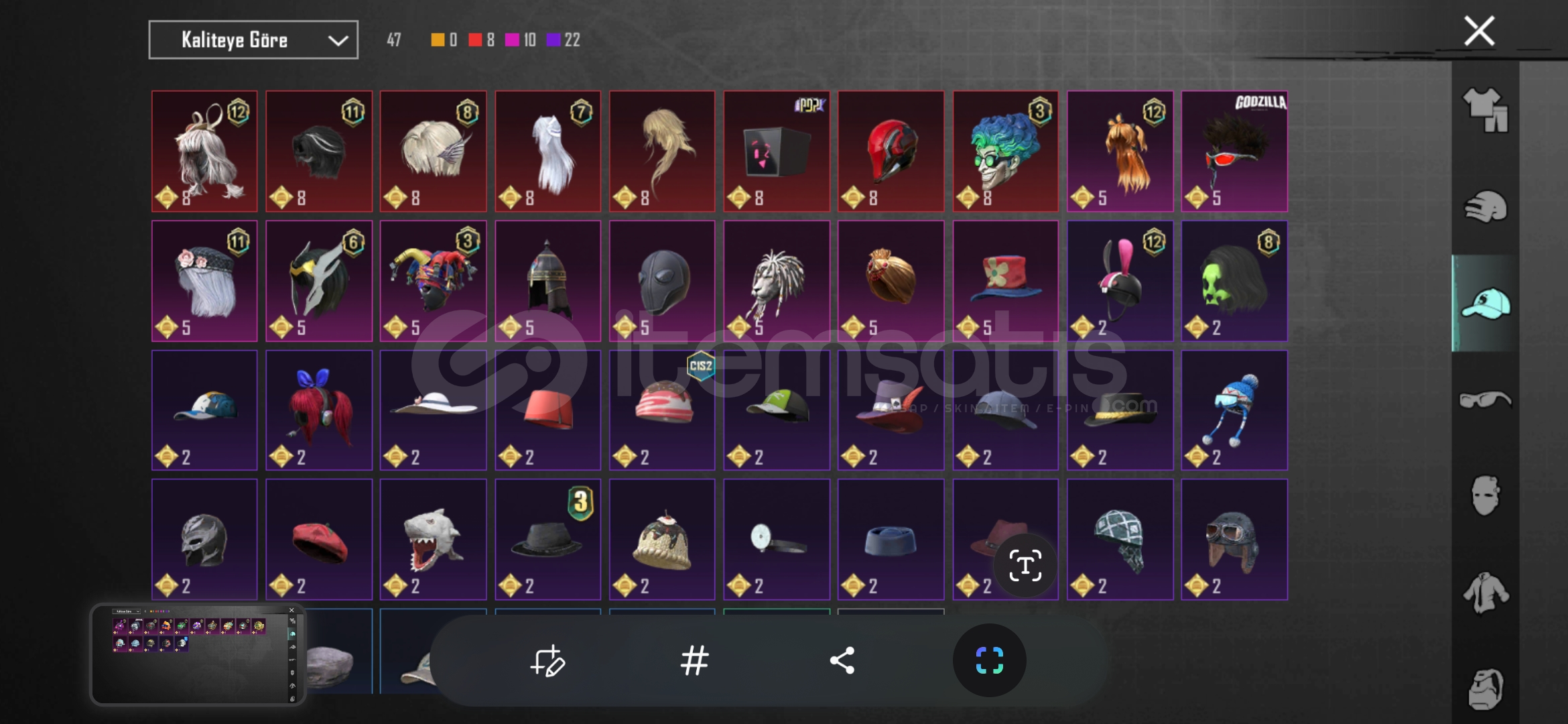Screen dimensions: 1568x724
Task: Tap the hashtag tag icon
Action: point(694,661)
